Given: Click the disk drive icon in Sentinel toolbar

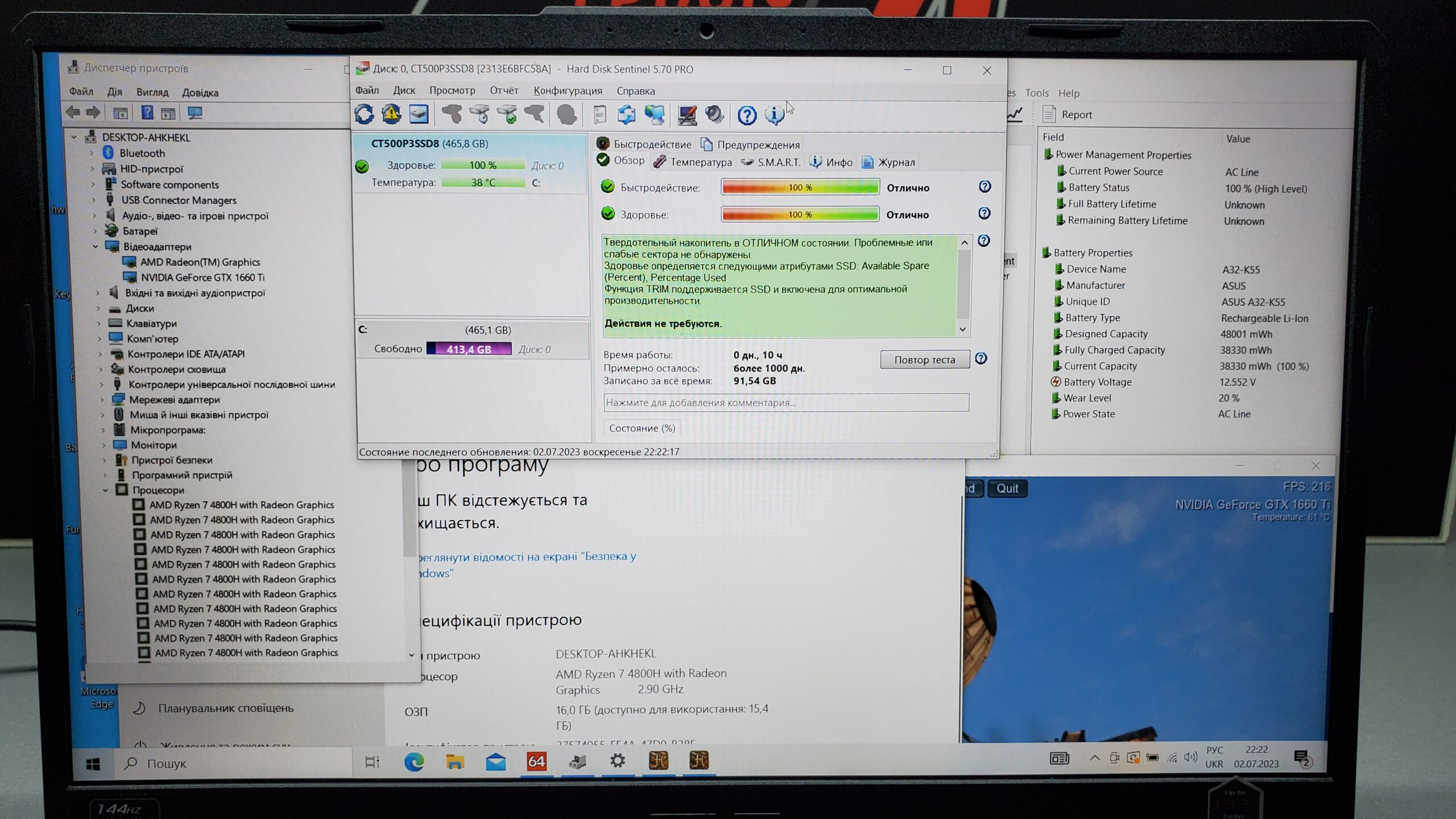Looking at the screenshot, I should point(419,114).
